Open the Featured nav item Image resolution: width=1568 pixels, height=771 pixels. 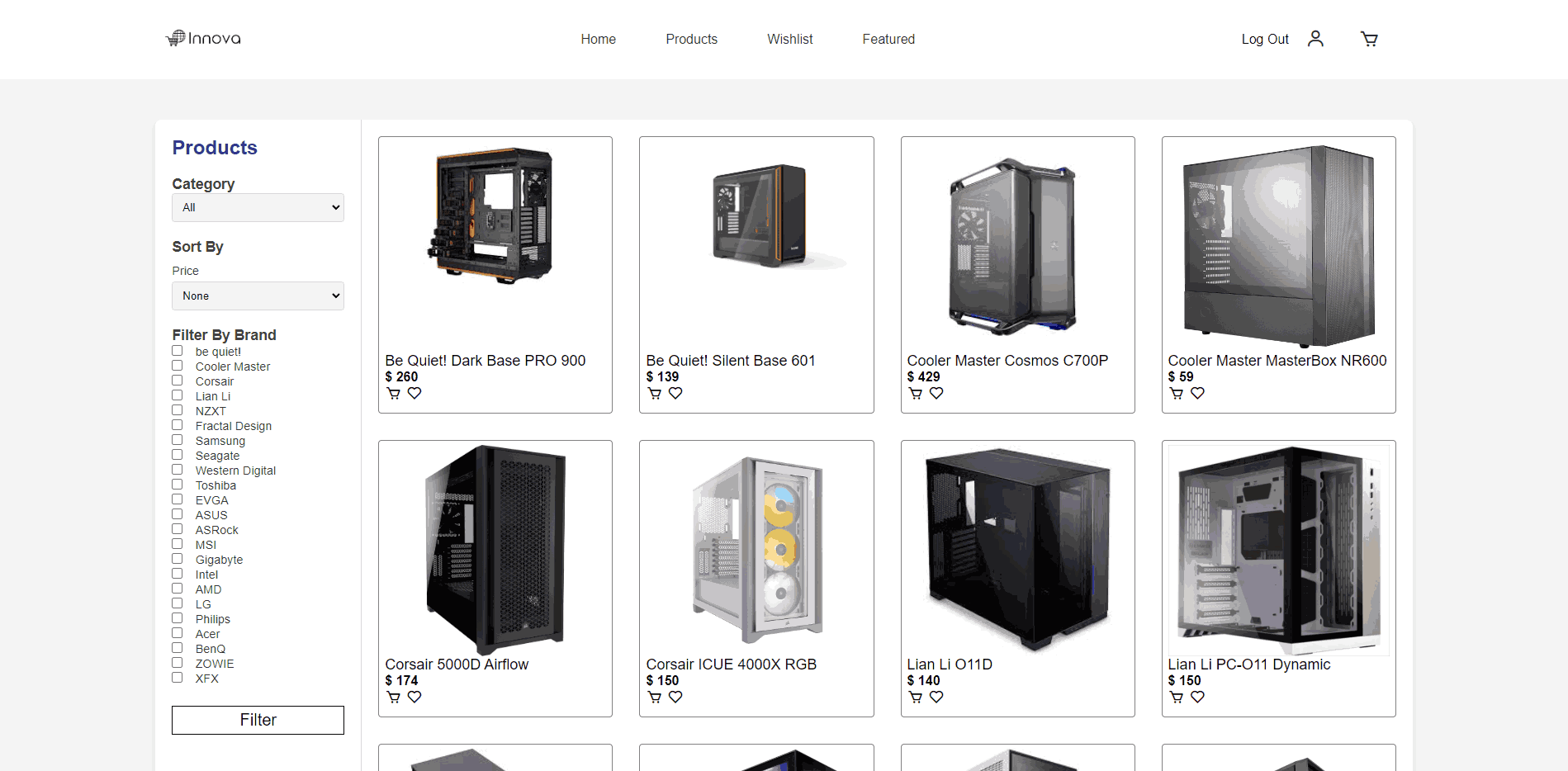pyautogui.click(x=888, y=40)
